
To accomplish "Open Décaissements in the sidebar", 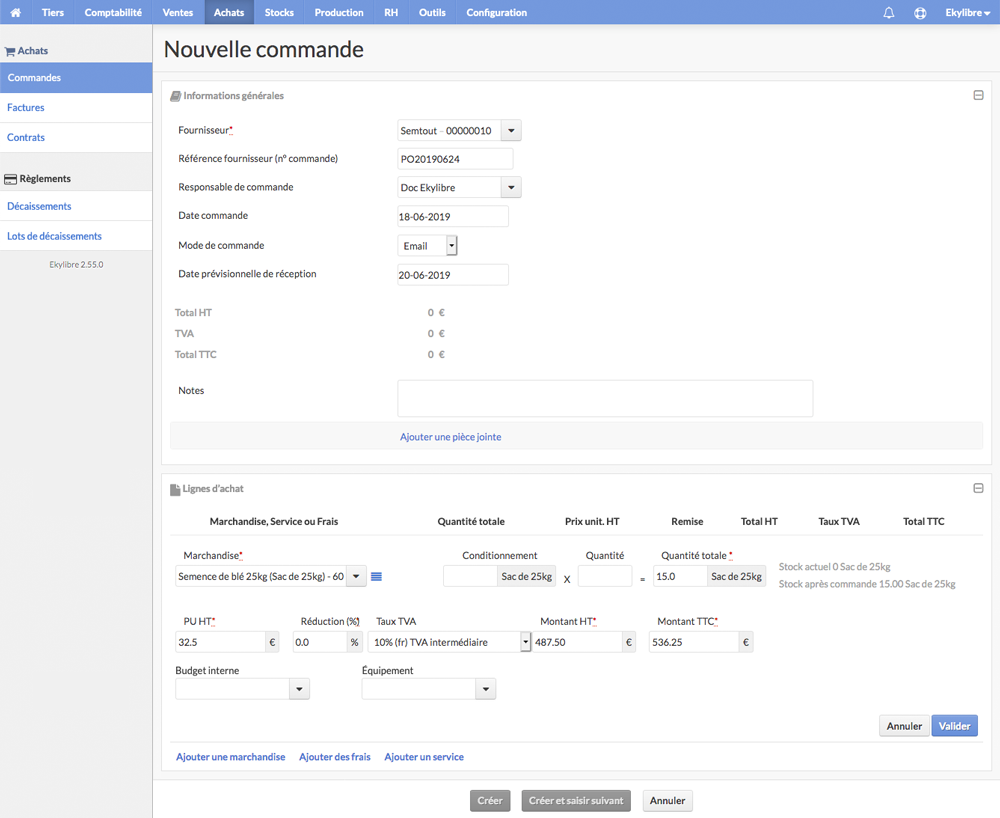I will (x=76, y=206).
